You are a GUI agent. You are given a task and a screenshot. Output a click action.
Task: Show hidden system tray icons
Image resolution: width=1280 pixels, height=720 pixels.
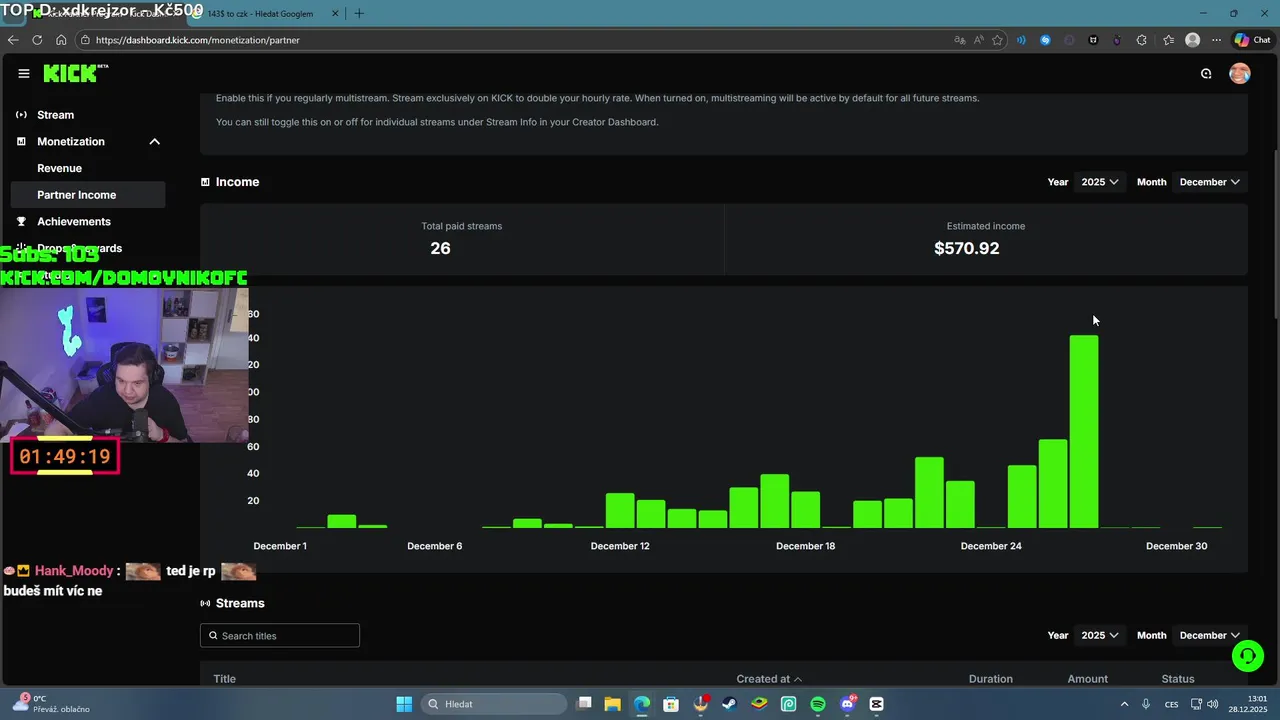(x=1124, y=704)
